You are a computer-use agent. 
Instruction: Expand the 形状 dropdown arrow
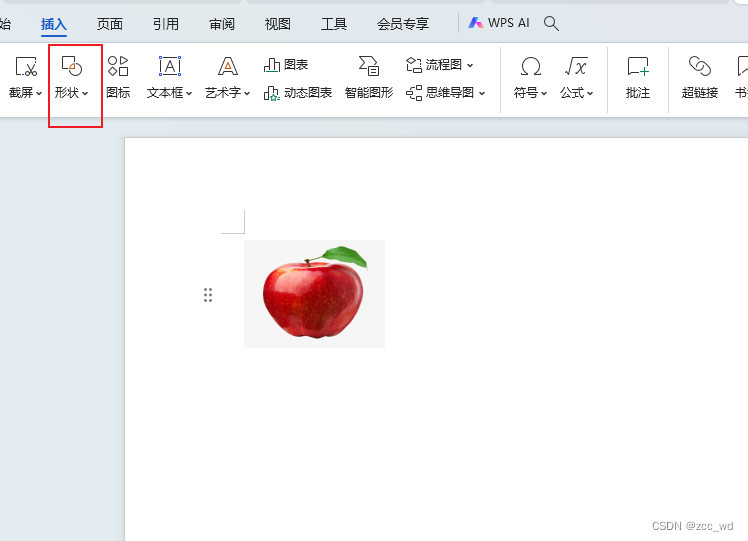85,93
